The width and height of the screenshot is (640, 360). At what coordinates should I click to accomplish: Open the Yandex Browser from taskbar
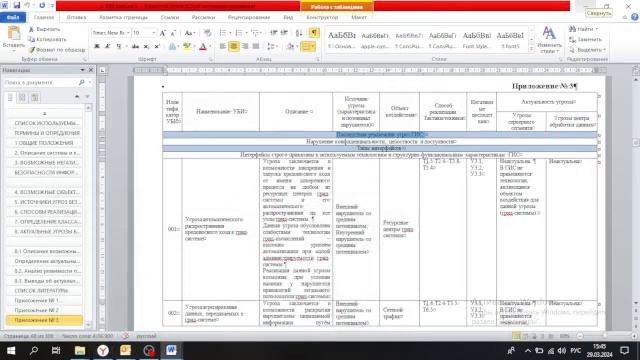coord(103,350)
